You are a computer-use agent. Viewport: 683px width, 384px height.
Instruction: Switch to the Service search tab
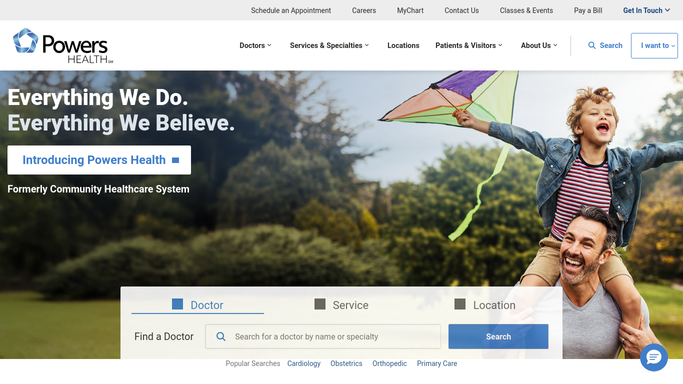click(342, 305)
